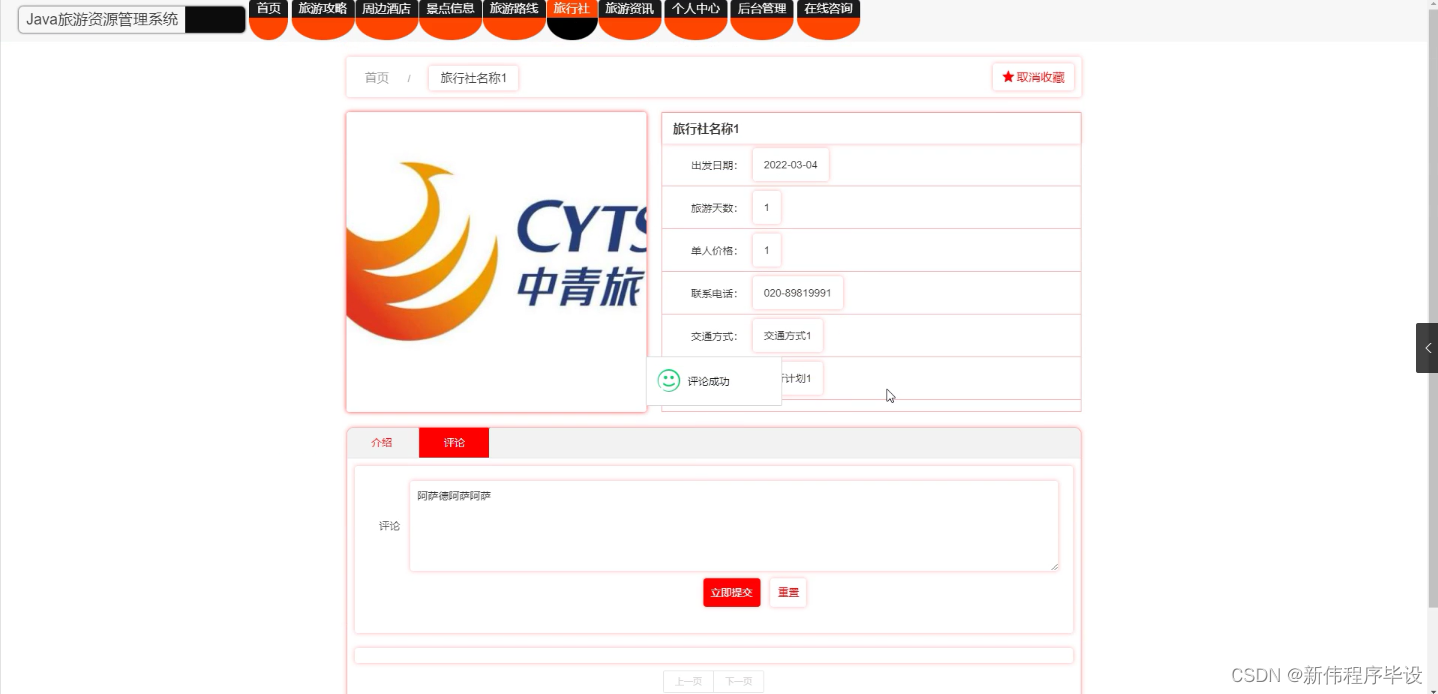Open the 个人中心 navigation item
This screenshot has width=1438, height=694.
[x=695, y=9]
